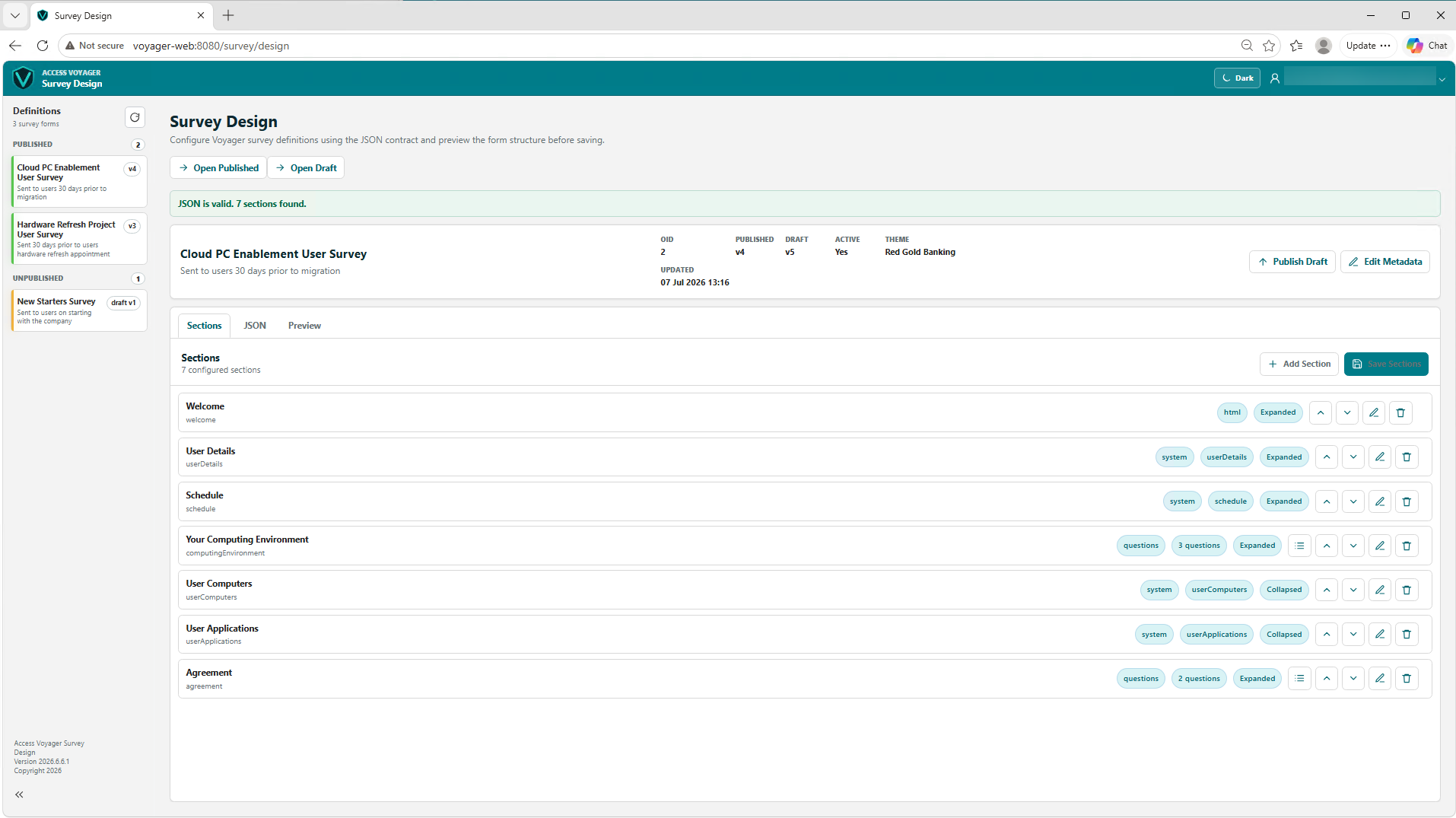This screenshot has height=818, width=1456.
Task: Select New Starters Survey draft
Action: pyautogui.click(x=79, y=310)
